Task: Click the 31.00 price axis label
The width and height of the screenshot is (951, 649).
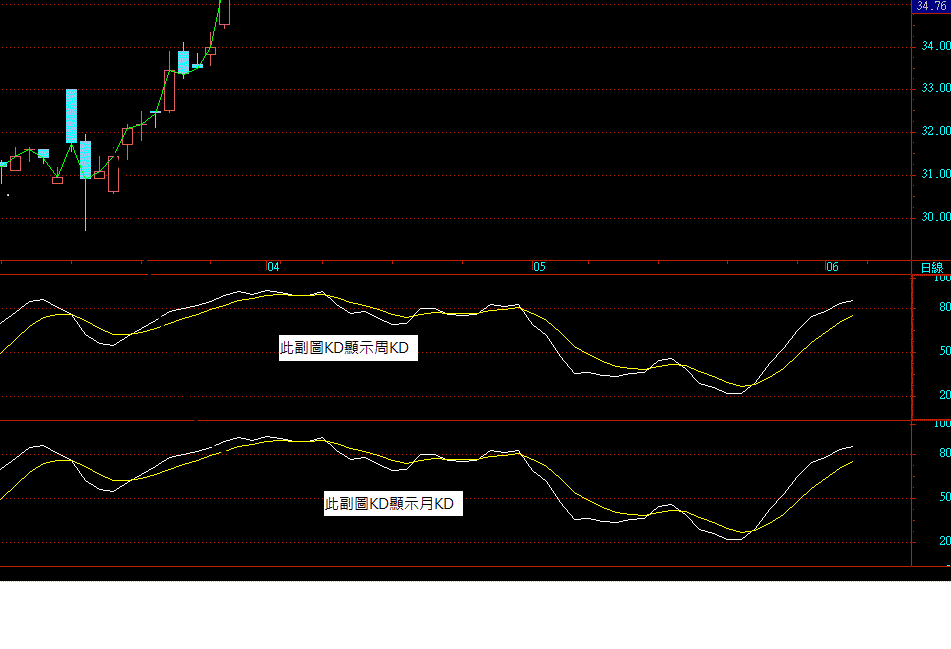Action: click(x=935, y=175)
